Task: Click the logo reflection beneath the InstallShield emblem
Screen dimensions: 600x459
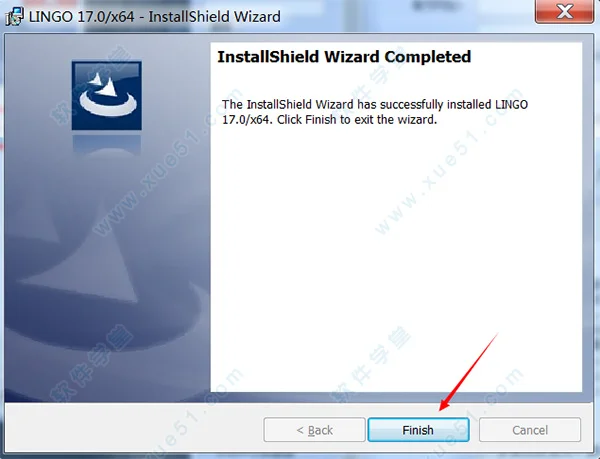Action: (107, 145)
